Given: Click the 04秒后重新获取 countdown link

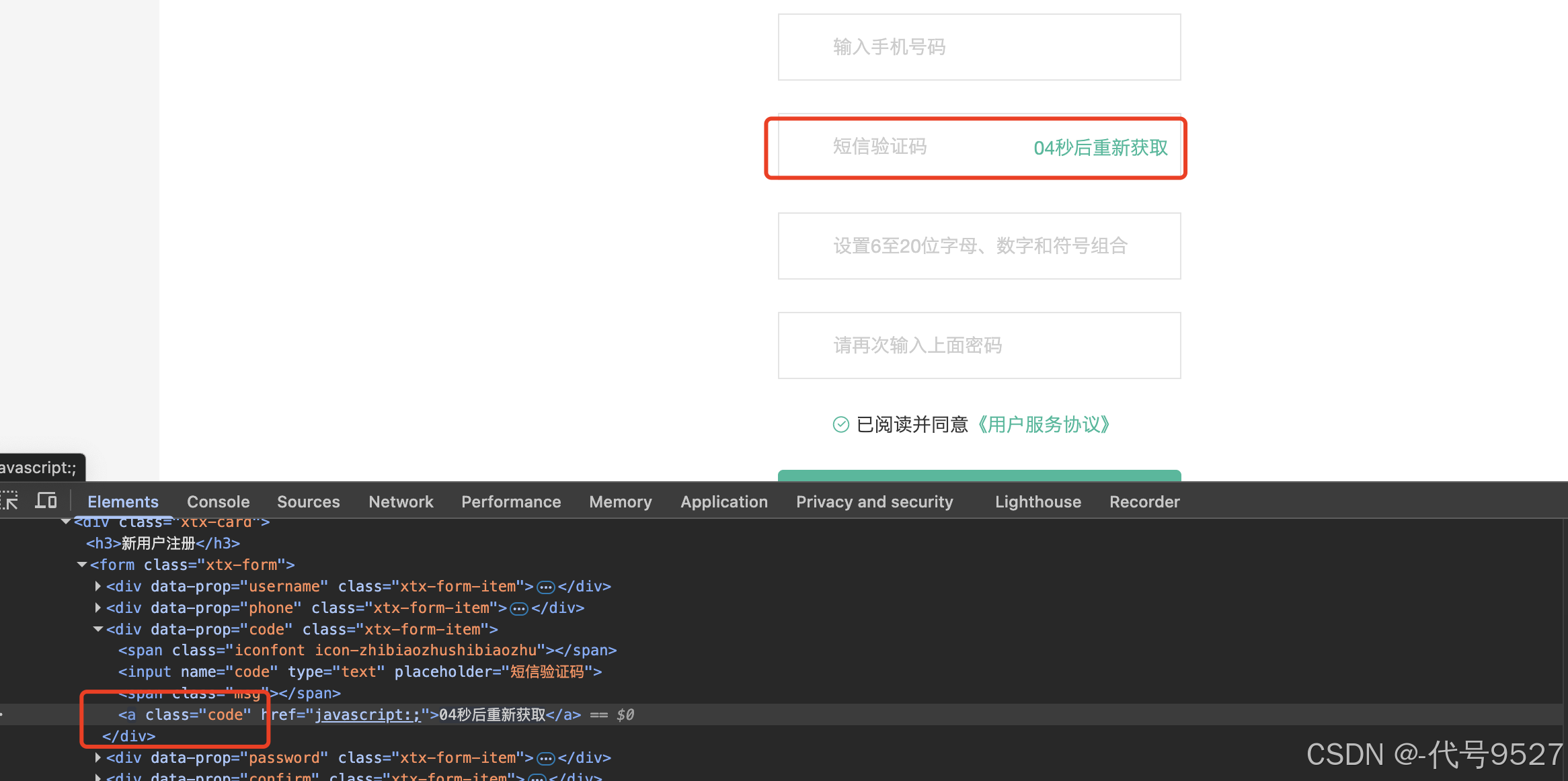Looking at the screenshot, I should pos(1100,148).
